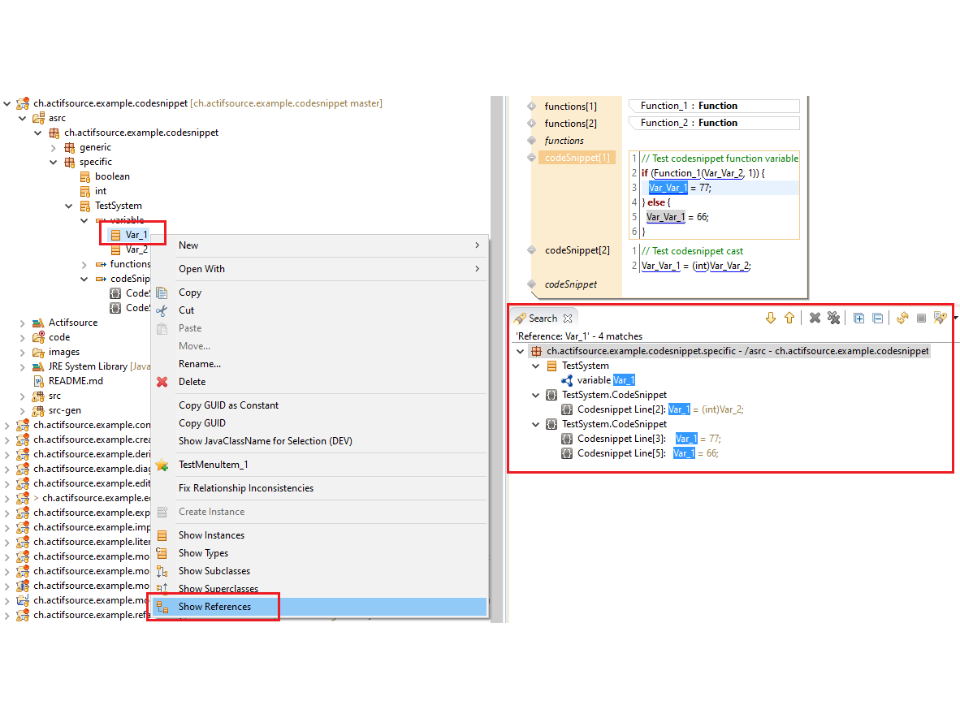Image resolution: width=960 pixels, height=720 pixels.
Task: Remove all matches in Search toolbar
Action: tap(833, 318)
